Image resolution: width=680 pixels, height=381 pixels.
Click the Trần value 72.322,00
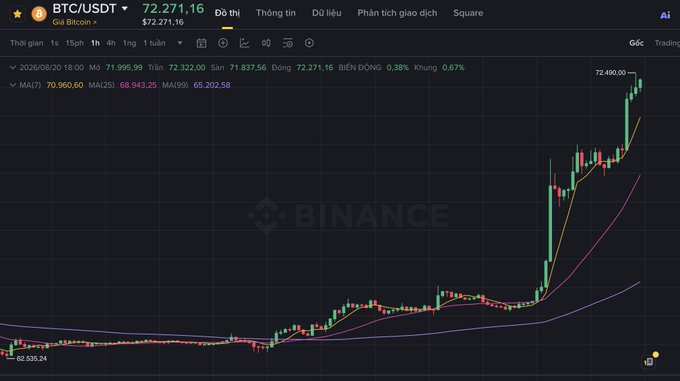(187, 68)
